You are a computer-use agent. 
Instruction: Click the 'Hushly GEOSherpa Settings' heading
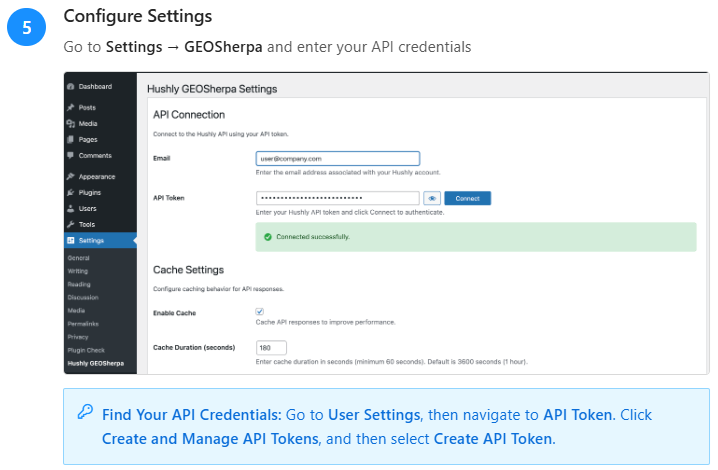[212, 89]
